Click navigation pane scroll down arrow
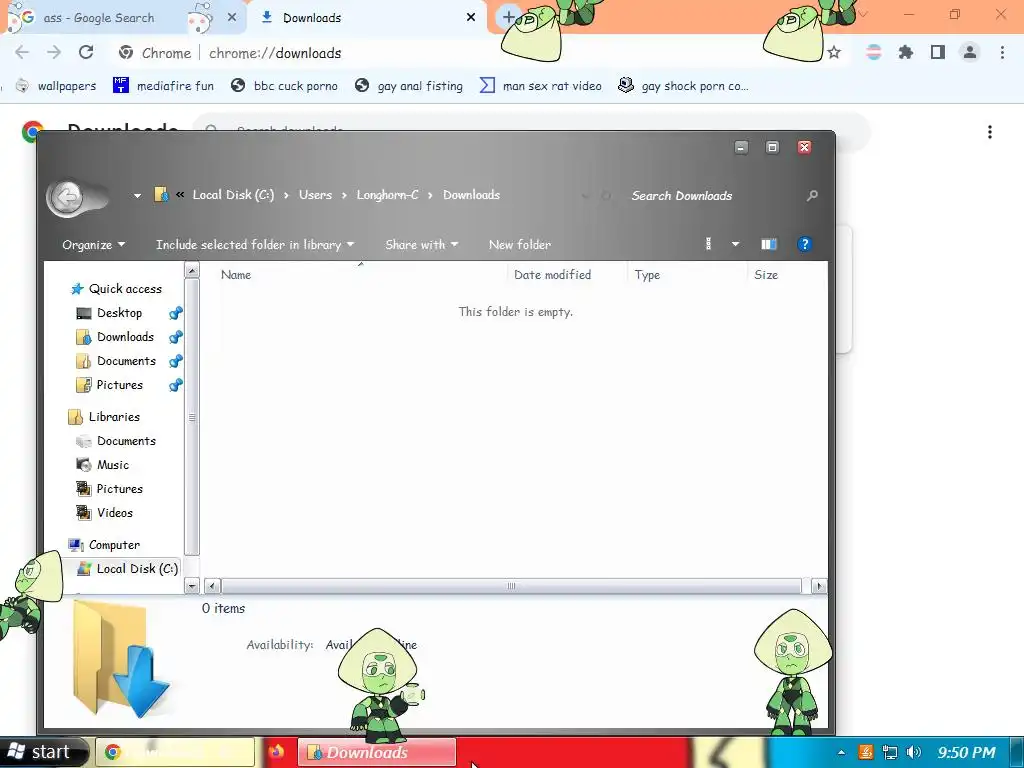This screenshot has height=768, width=1024. 191,586
